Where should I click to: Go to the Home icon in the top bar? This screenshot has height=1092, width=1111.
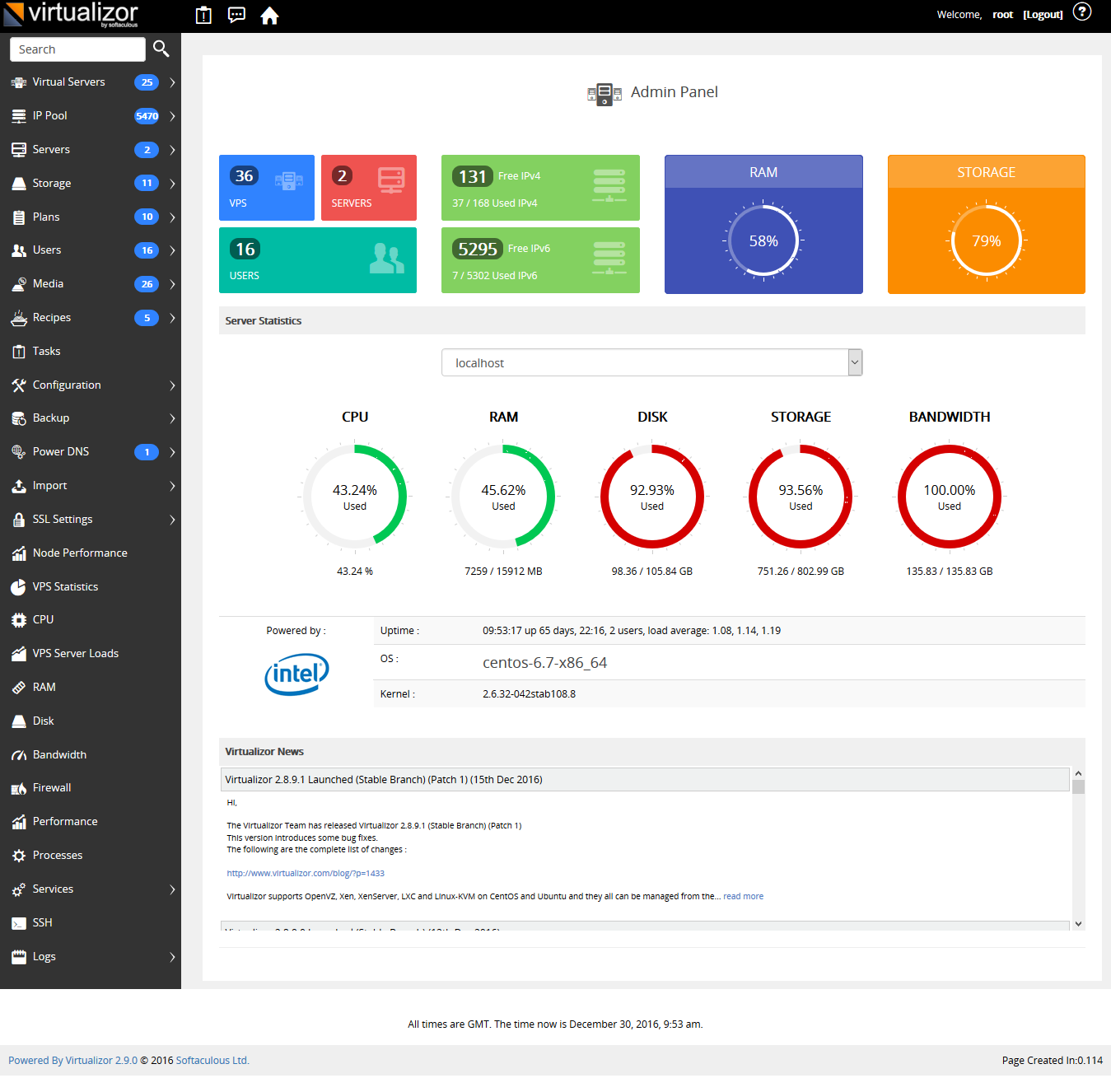[x=269, y=15]
